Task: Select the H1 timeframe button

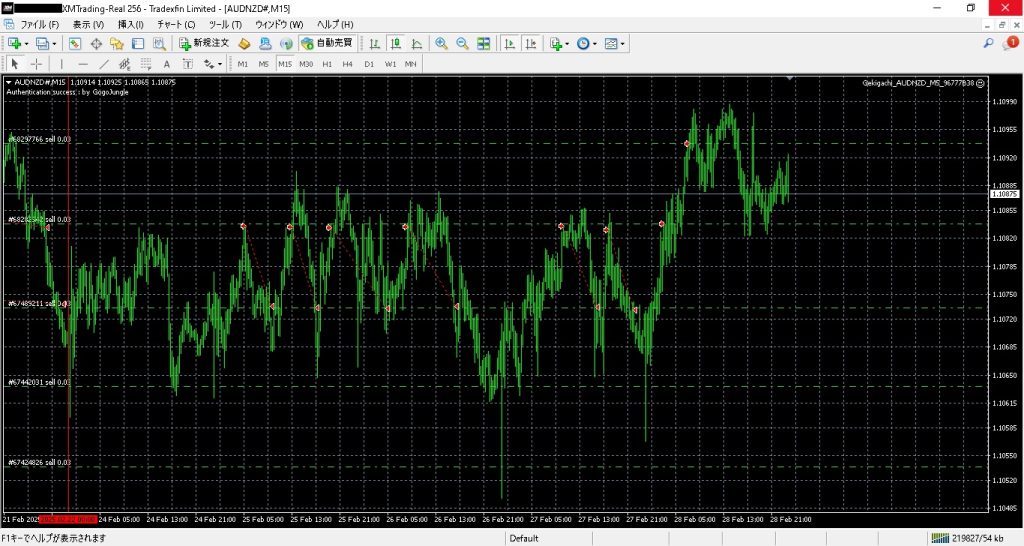Action: 327,64
